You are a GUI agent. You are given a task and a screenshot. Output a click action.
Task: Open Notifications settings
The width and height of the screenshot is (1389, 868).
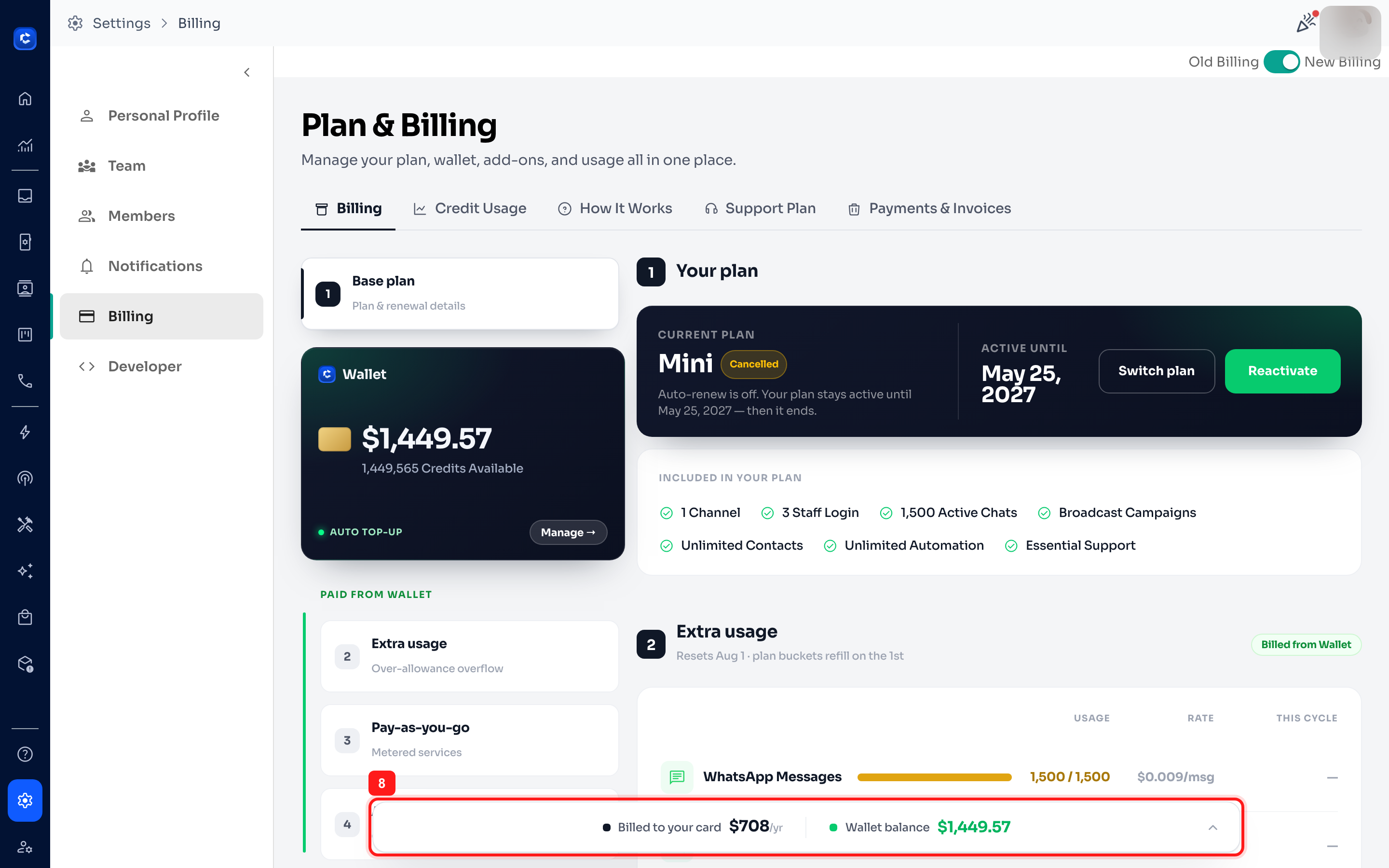(x=161, y=266)
